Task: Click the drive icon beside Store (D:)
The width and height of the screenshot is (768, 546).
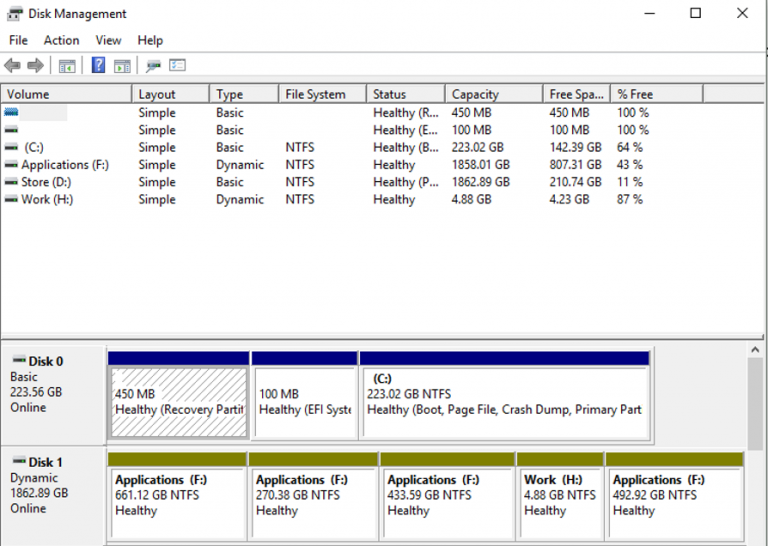Action: point(11,182)
